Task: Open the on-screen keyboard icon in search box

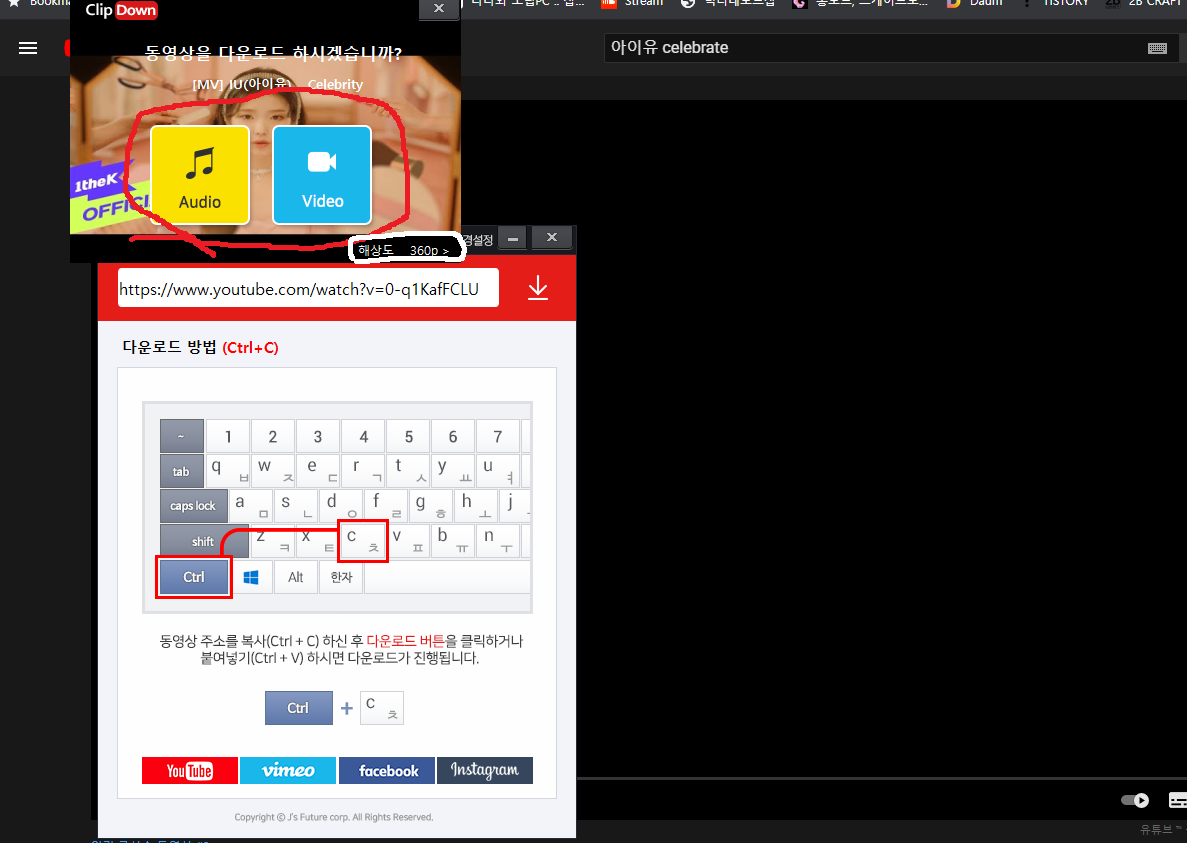Action: tap(1157, 48)
